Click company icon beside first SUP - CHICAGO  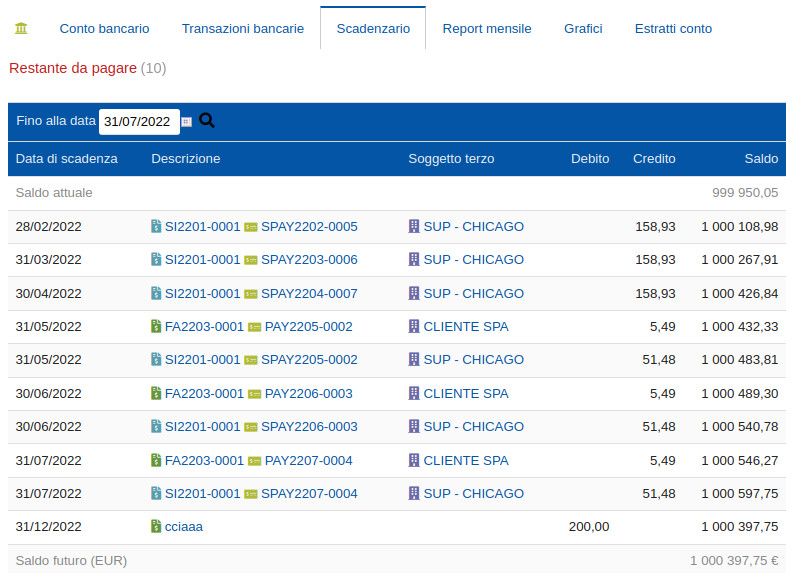click(414, 227)
